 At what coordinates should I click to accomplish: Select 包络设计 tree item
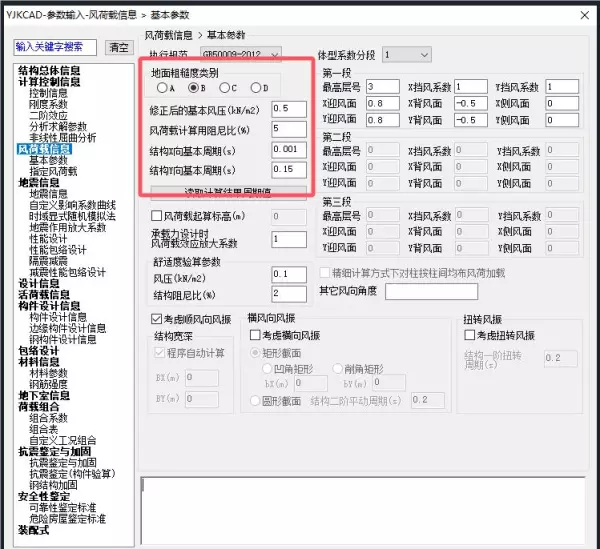click(39, 350)
